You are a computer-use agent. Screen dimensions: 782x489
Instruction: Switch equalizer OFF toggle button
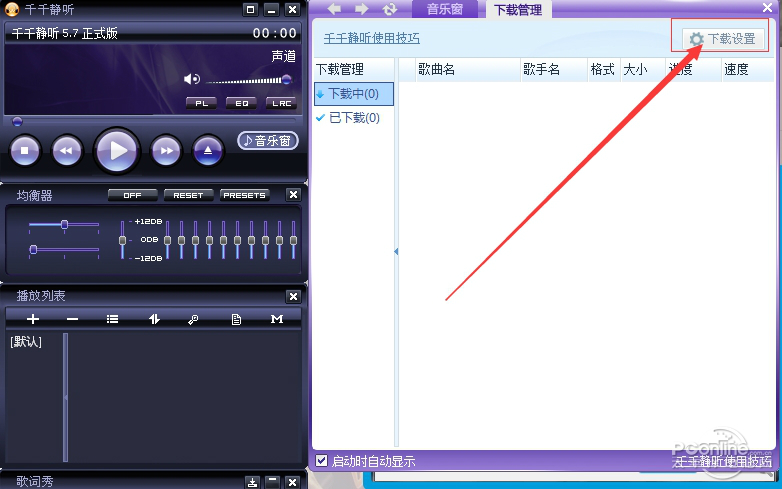[x=133, y=195]
